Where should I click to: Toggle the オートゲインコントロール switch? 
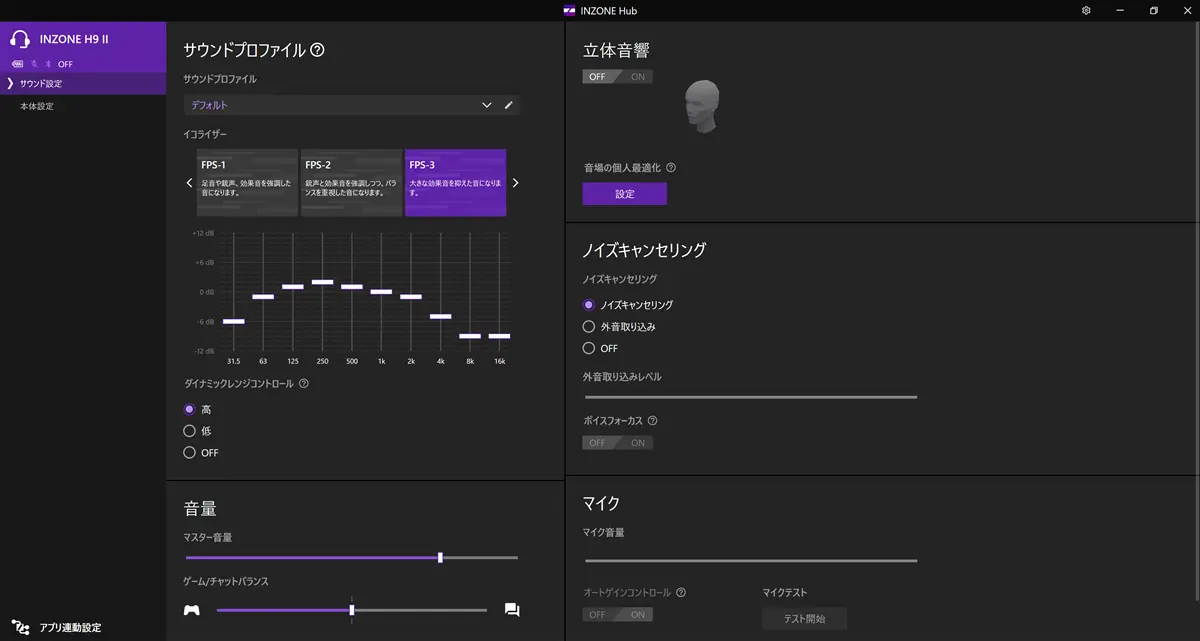pos(618,614)
